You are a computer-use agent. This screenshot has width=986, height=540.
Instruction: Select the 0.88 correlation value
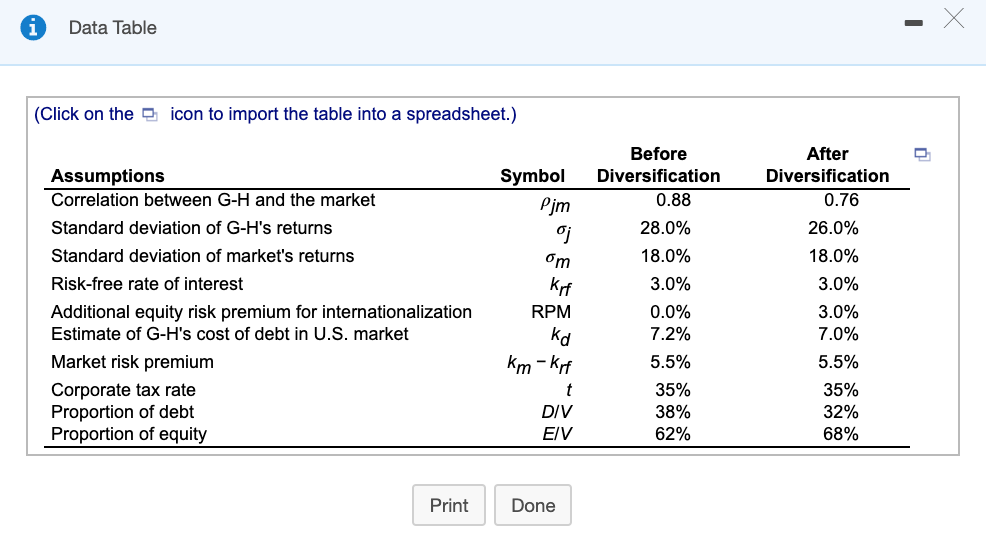tap(670, 200)
